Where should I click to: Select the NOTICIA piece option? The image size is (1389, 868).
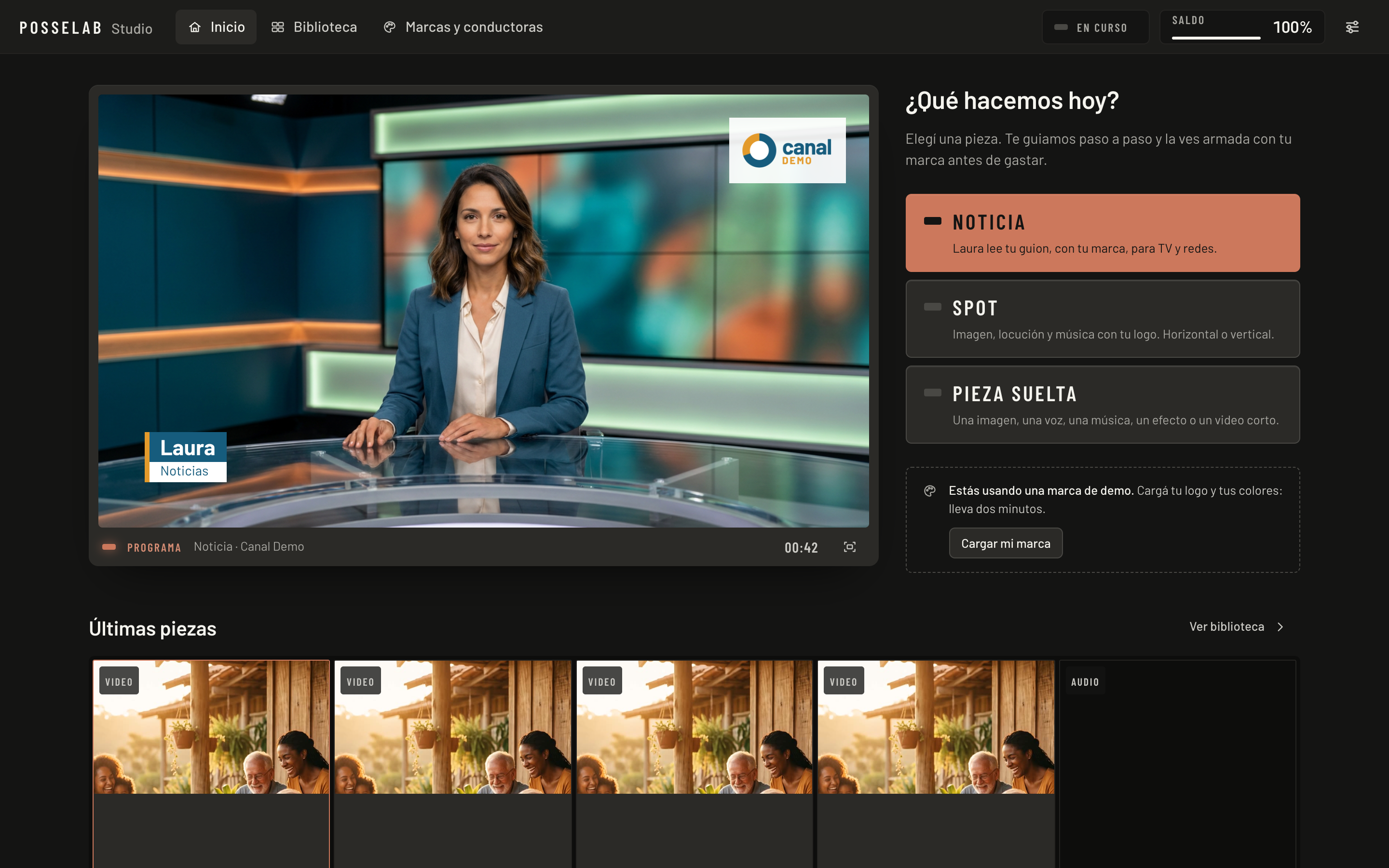(x=1102, y=233)
